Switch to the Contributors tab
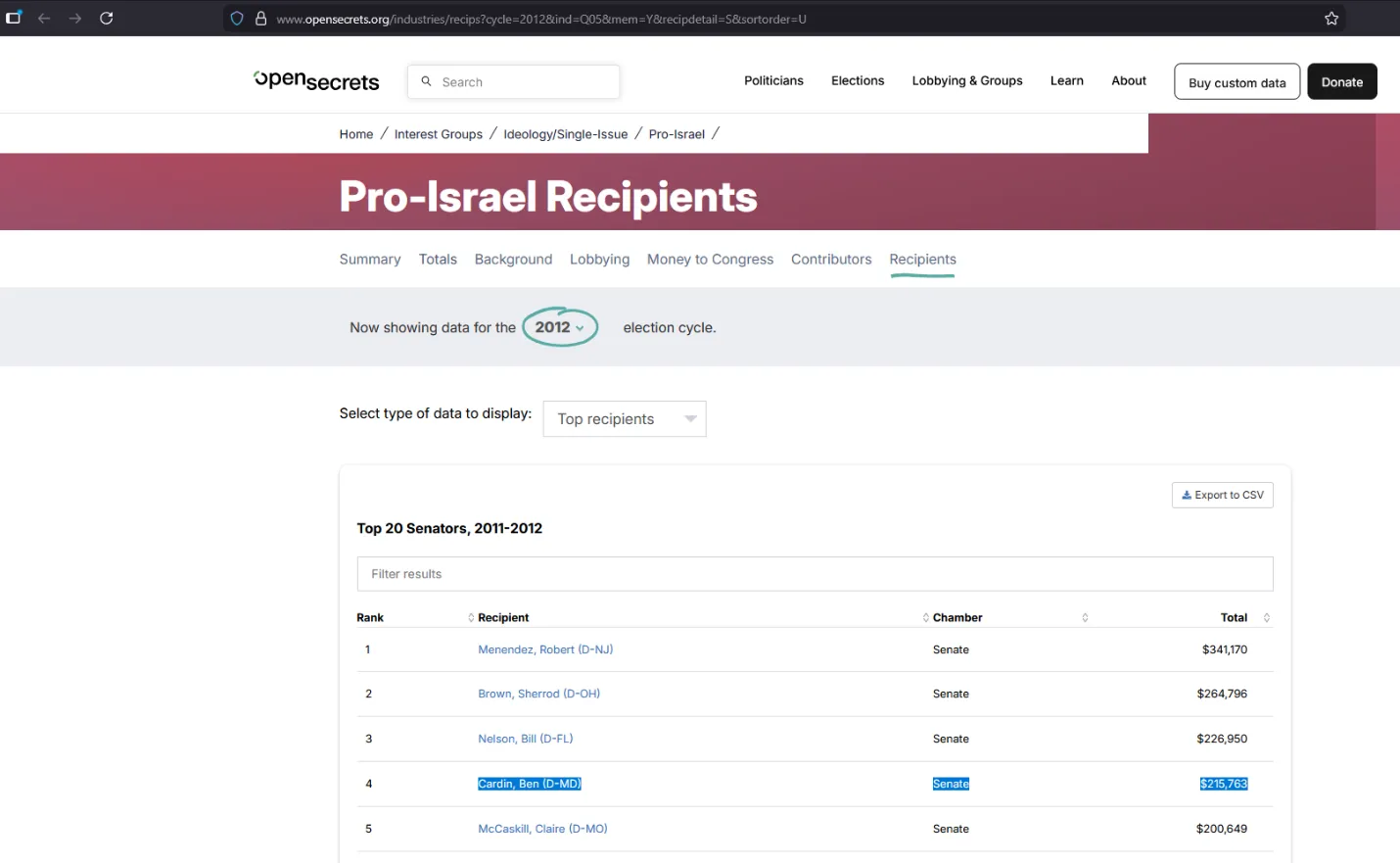The height and width of the screenshot is (863, 1400). point(831,260)
